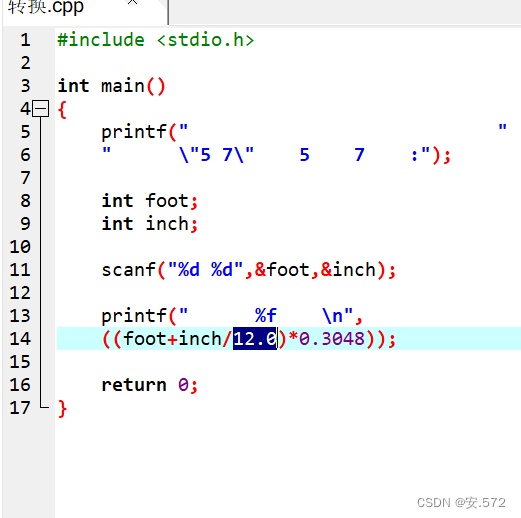This screenshot has width=521, height=518.
Task: Click the 'return 0;' statement
Action: pos(150,385)
